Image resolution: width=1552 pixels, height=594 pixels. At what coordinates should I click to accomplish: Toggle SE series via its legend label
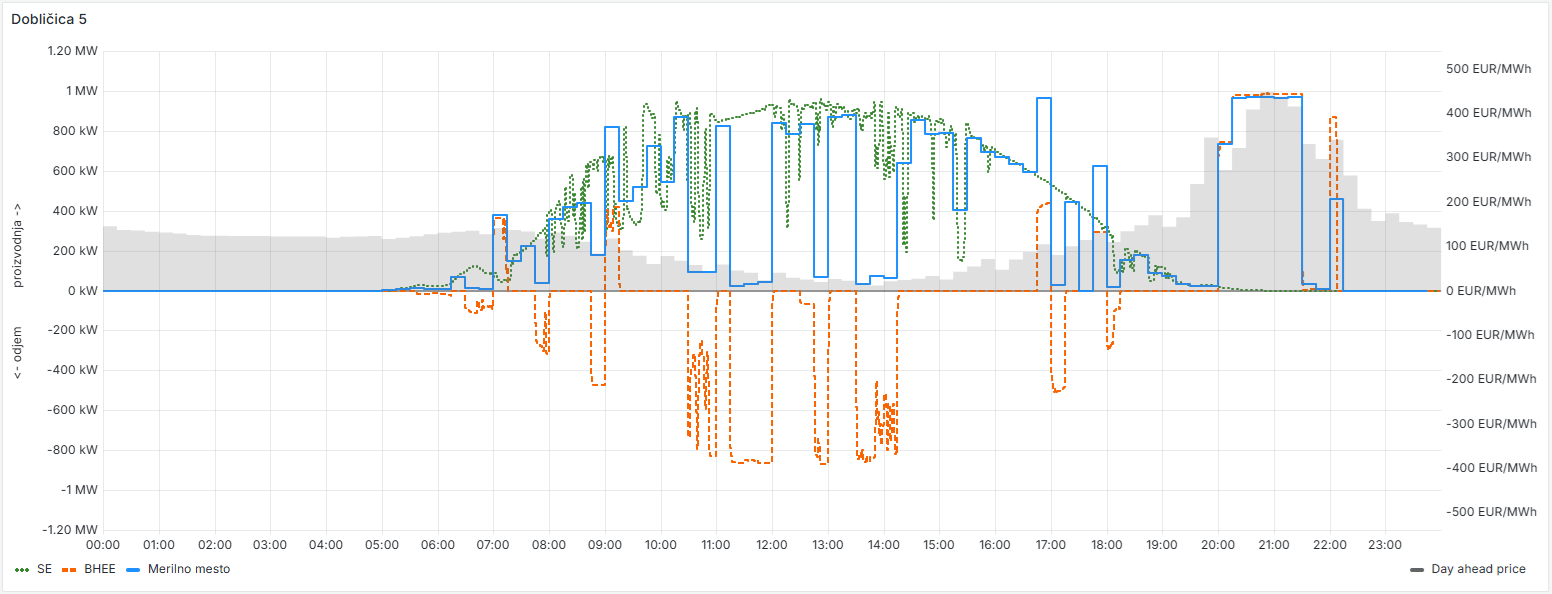click(x=44, y=569)
